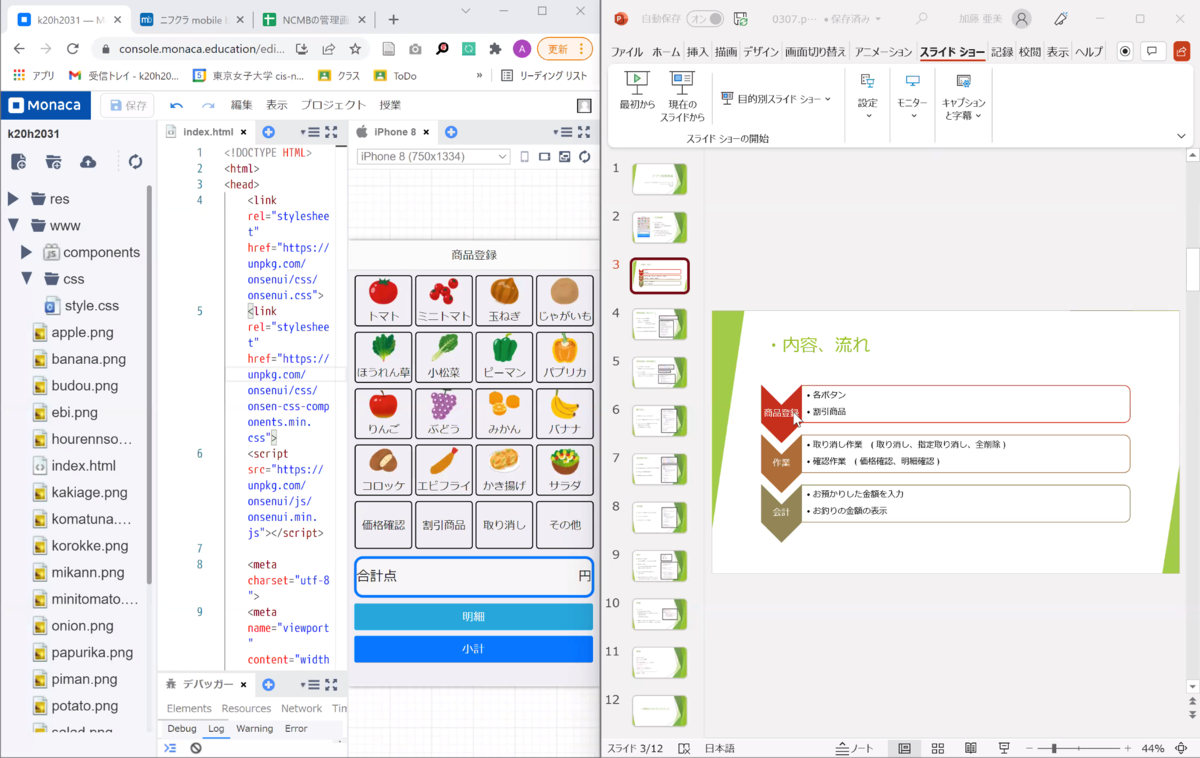1200x758 pixels.
Task: Expand the components folder
Action: pos(27,252)
